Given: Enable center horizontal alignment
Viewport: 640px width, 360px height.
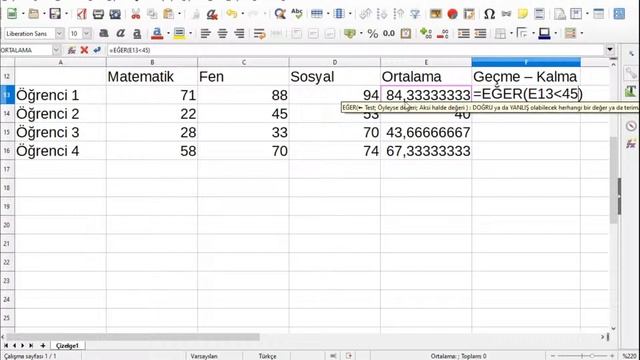Looking at the screenshot, I should [x=222, y=33].
